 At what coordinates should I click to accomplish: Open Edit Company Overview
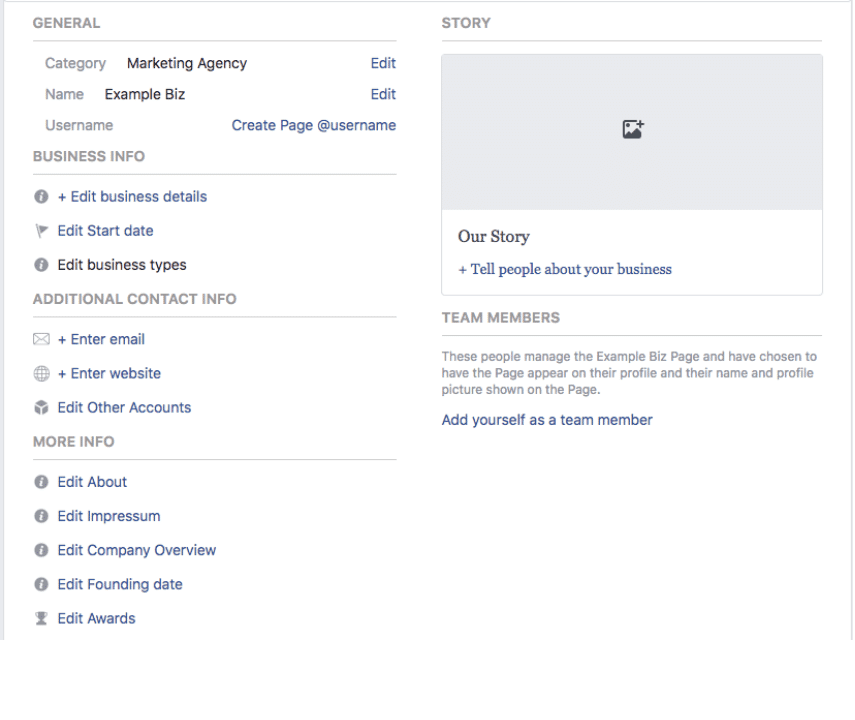click(136, 550)
